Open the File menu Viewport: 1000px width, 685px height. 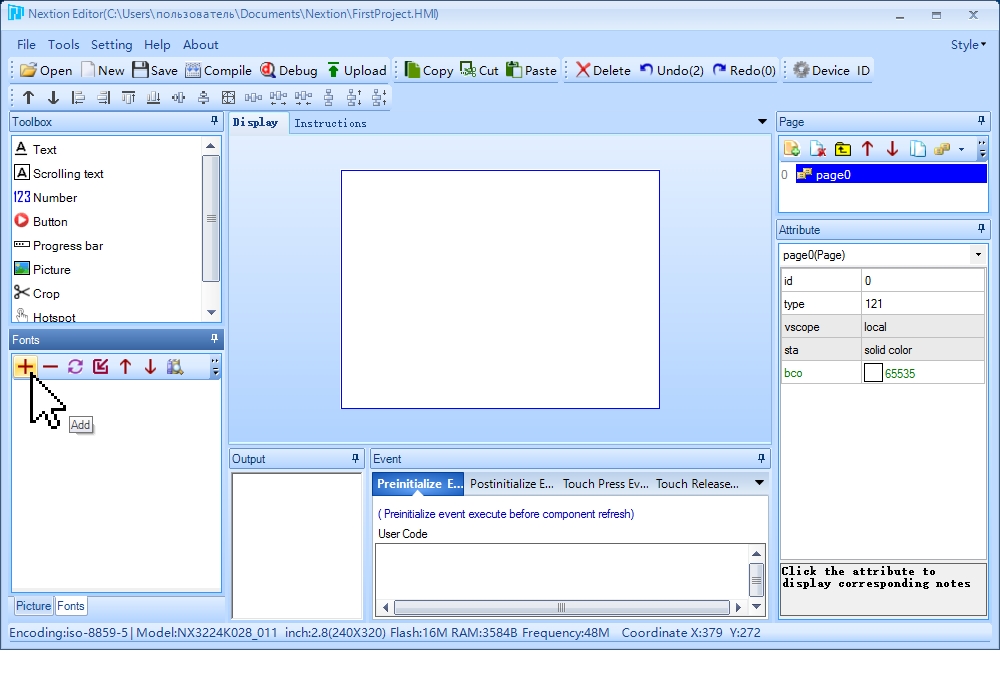pyautogui.click(x=26, y=45)
